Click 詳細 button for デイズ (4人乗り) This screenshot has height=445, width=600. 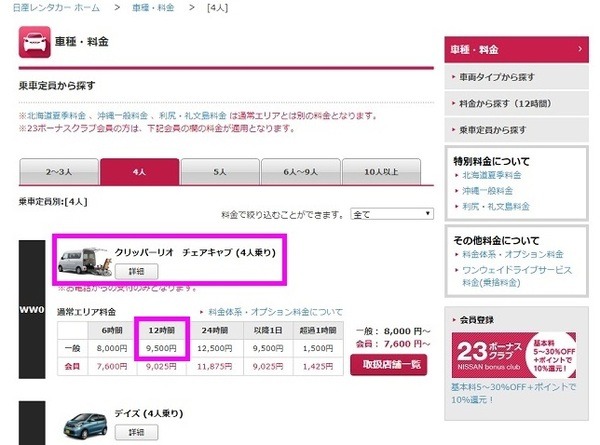(136, 432)
